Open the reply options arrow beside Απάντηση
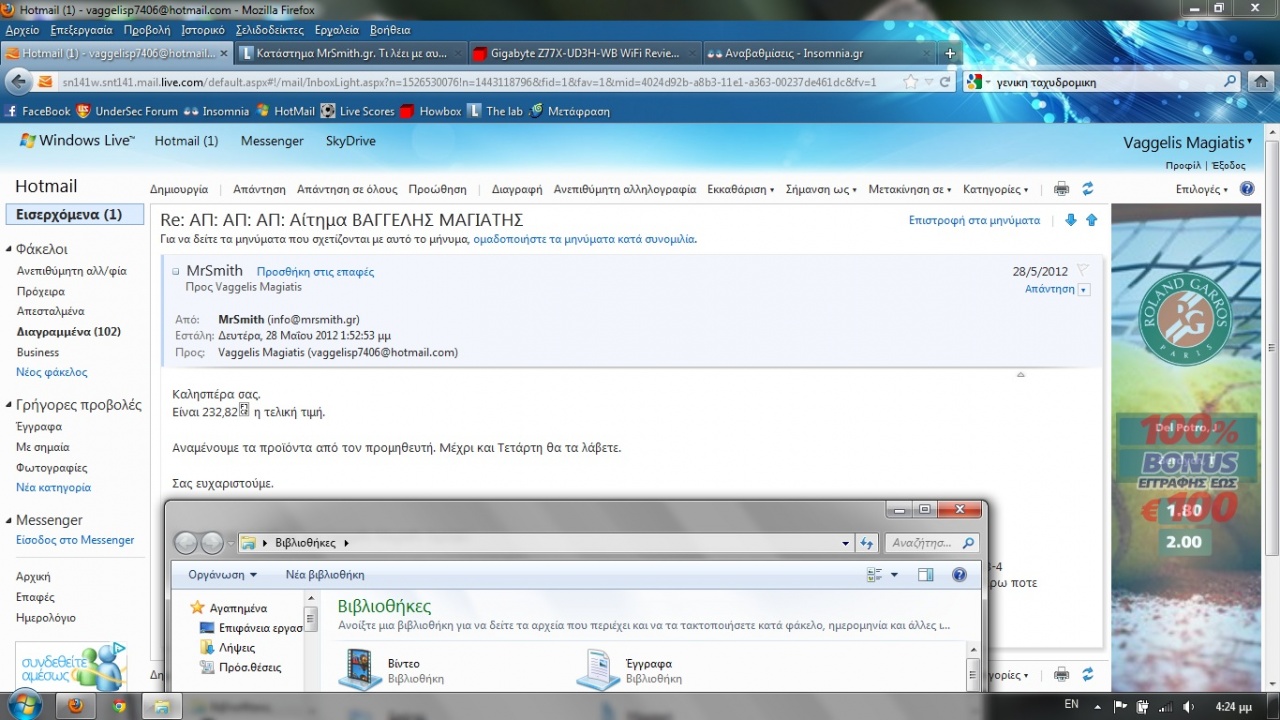 point(1084,290)
